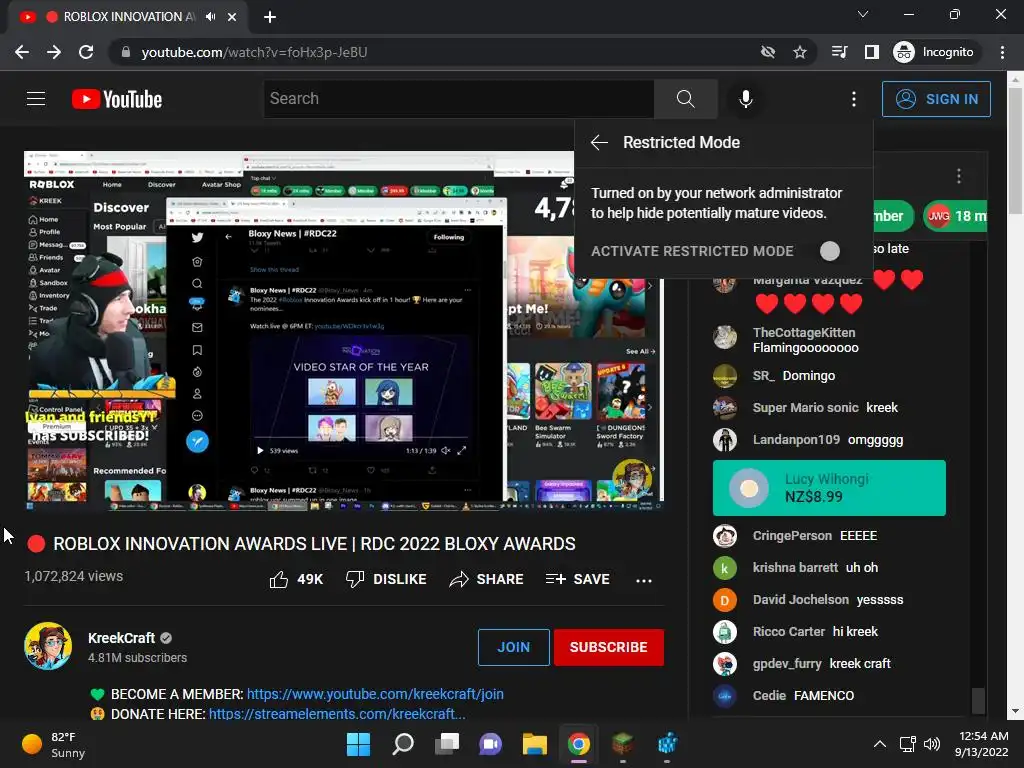Like the video with thumbs up
Viewport: 1024px width, 768px height.
[296, 579]
